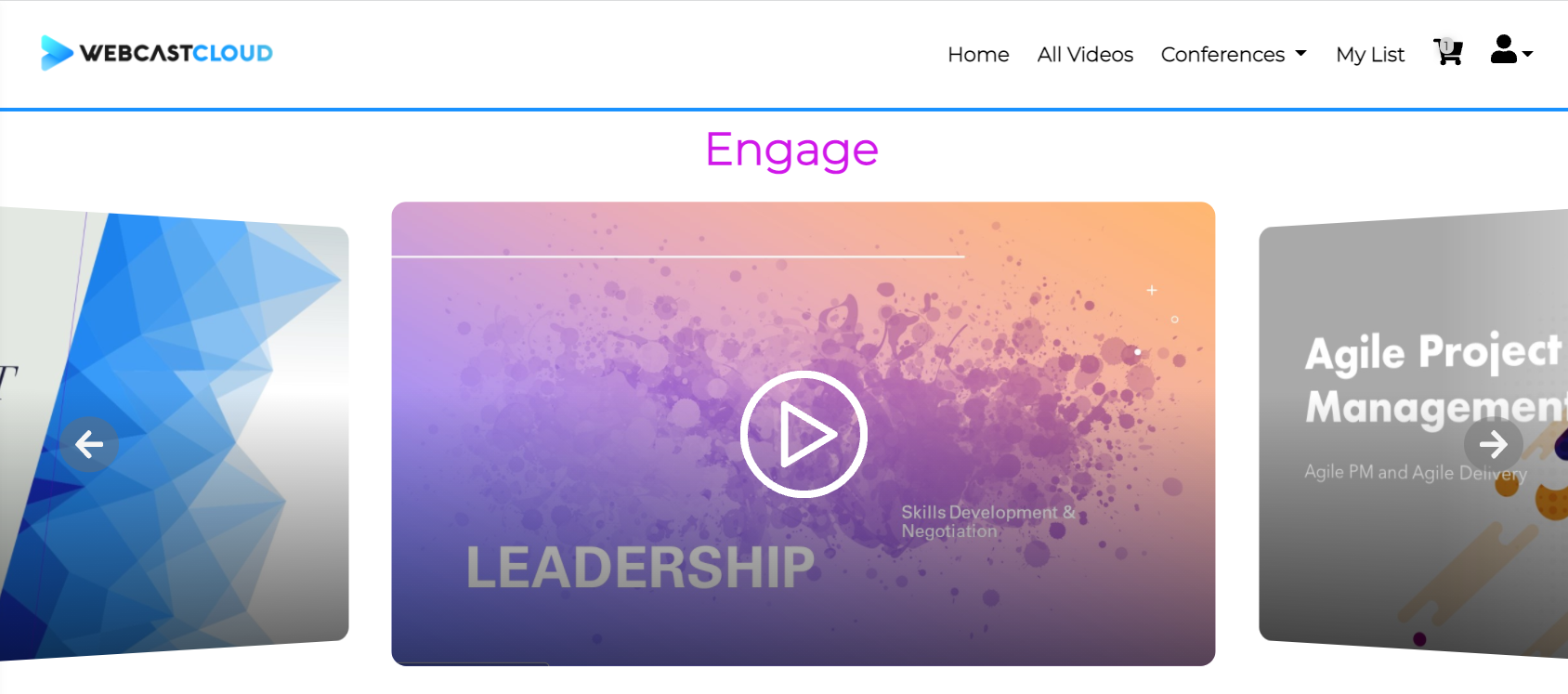Screen dimensions: 1568x694
Task: Open the All Videos page
Action: (1085, 55)
